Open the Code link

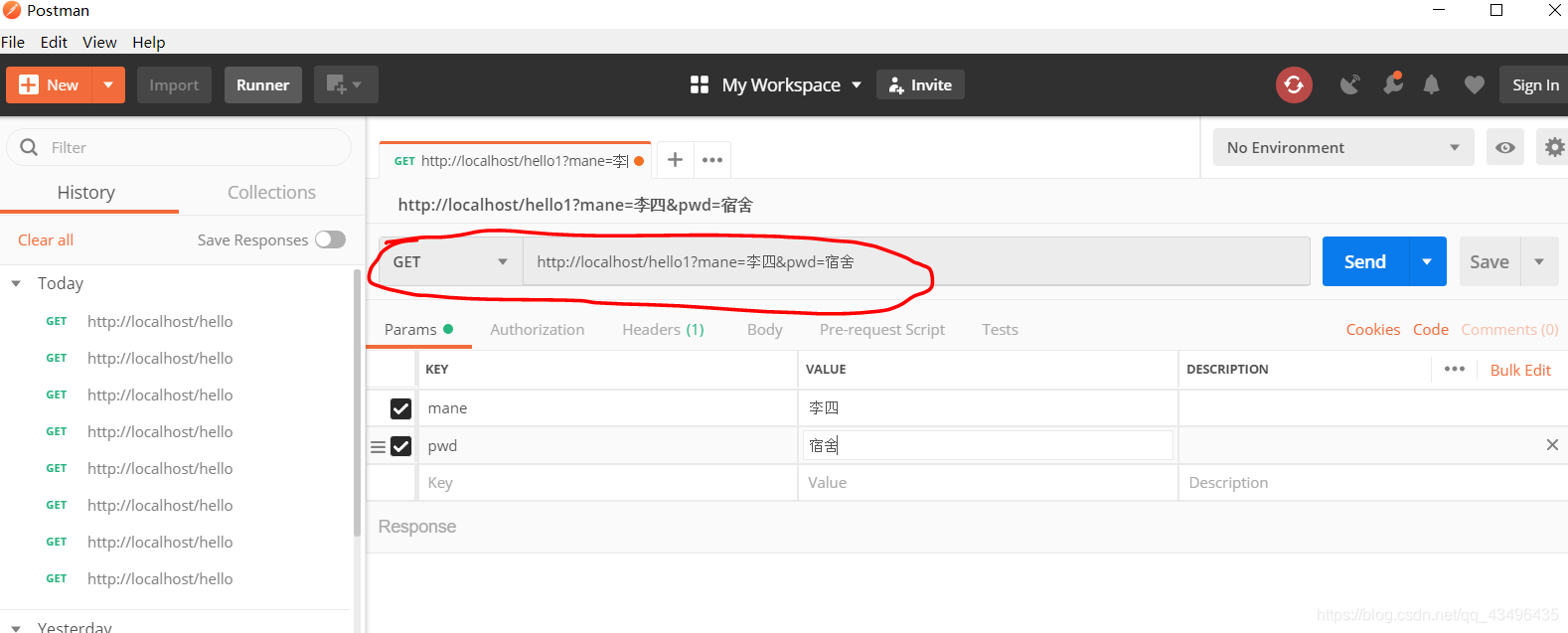1431,329
